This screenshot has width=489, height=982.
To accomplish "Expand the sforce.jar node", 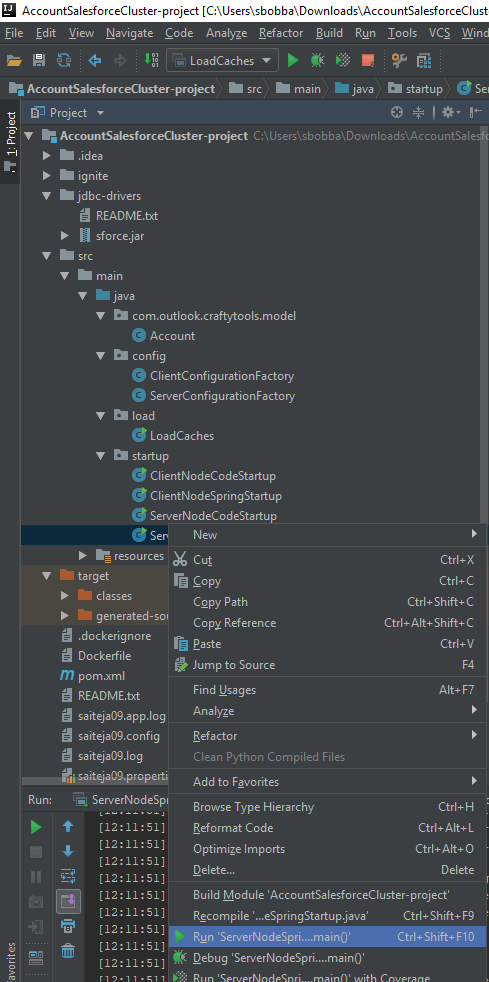I will pos(64,236).
